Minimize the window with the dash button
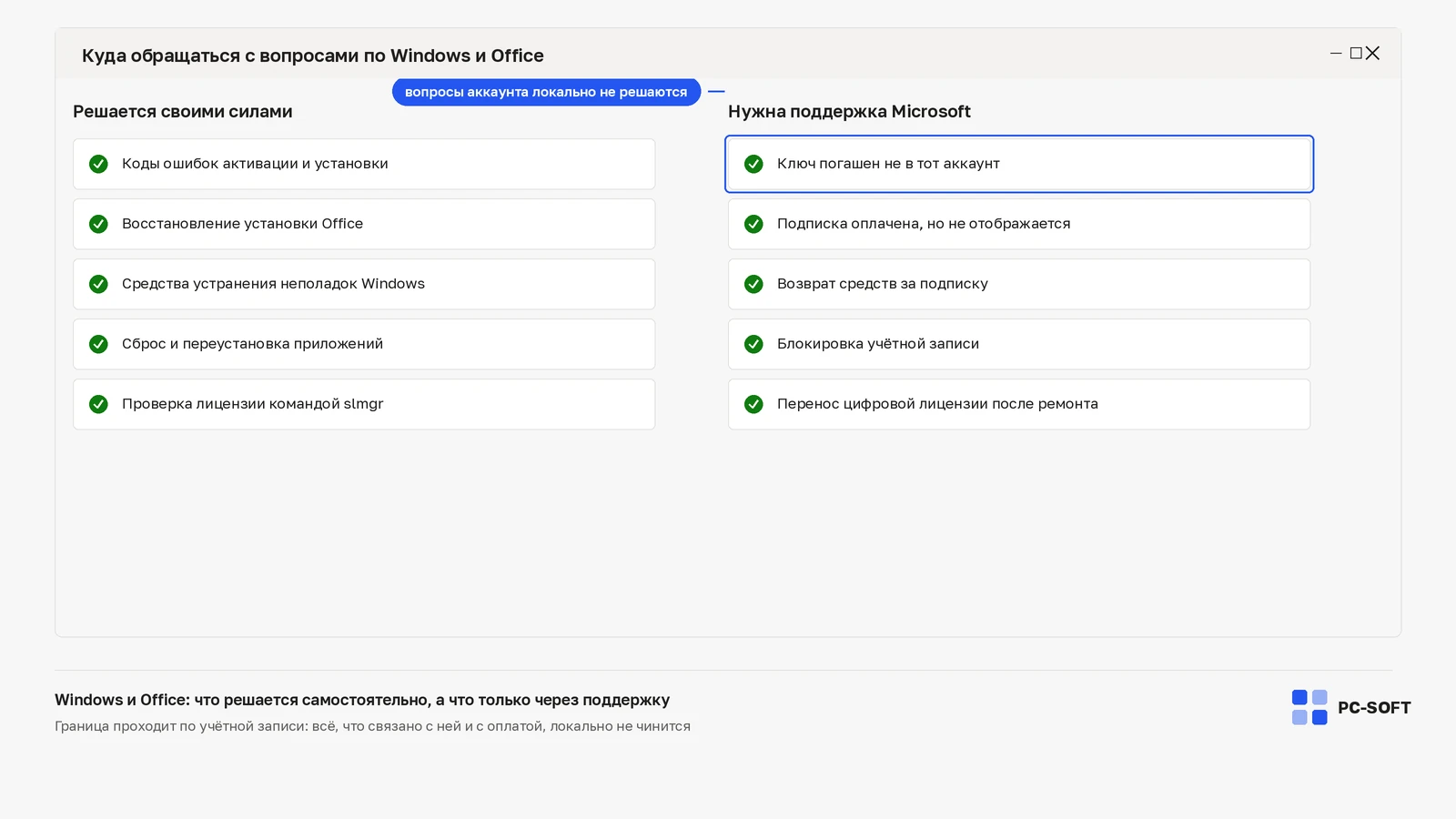The image size is (1456, 819). tap(1336, 54)
